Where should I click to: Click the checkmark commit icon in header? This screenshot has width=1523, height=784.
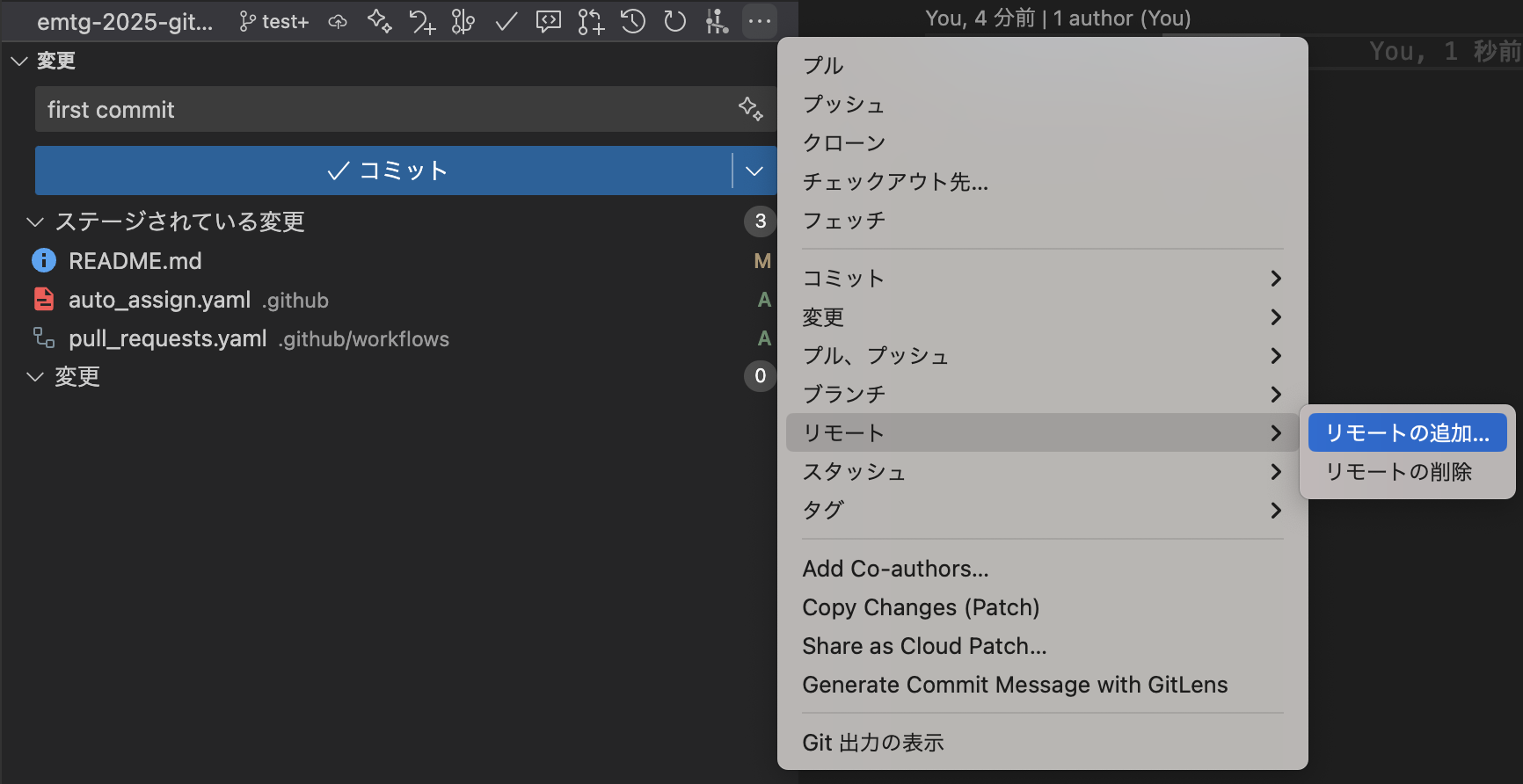pos(506,21)
